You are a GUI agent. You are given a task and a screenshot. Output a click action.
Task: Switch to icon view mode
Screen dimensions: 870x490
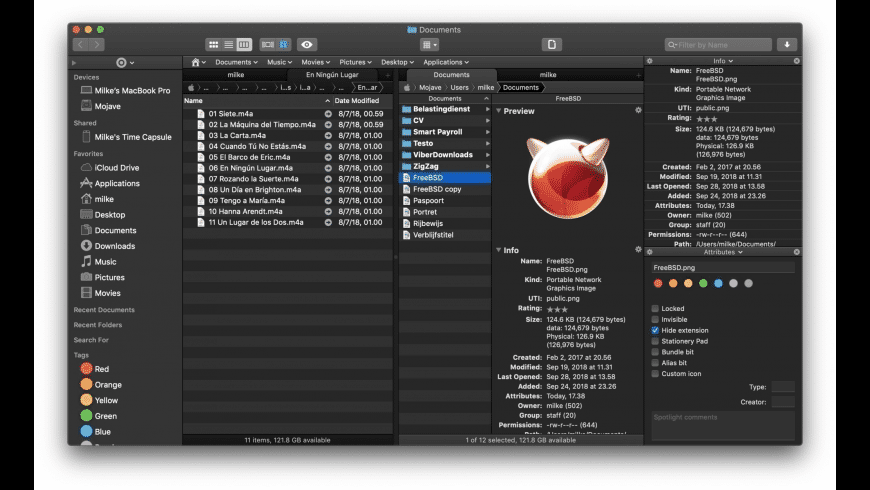[213, 45]
